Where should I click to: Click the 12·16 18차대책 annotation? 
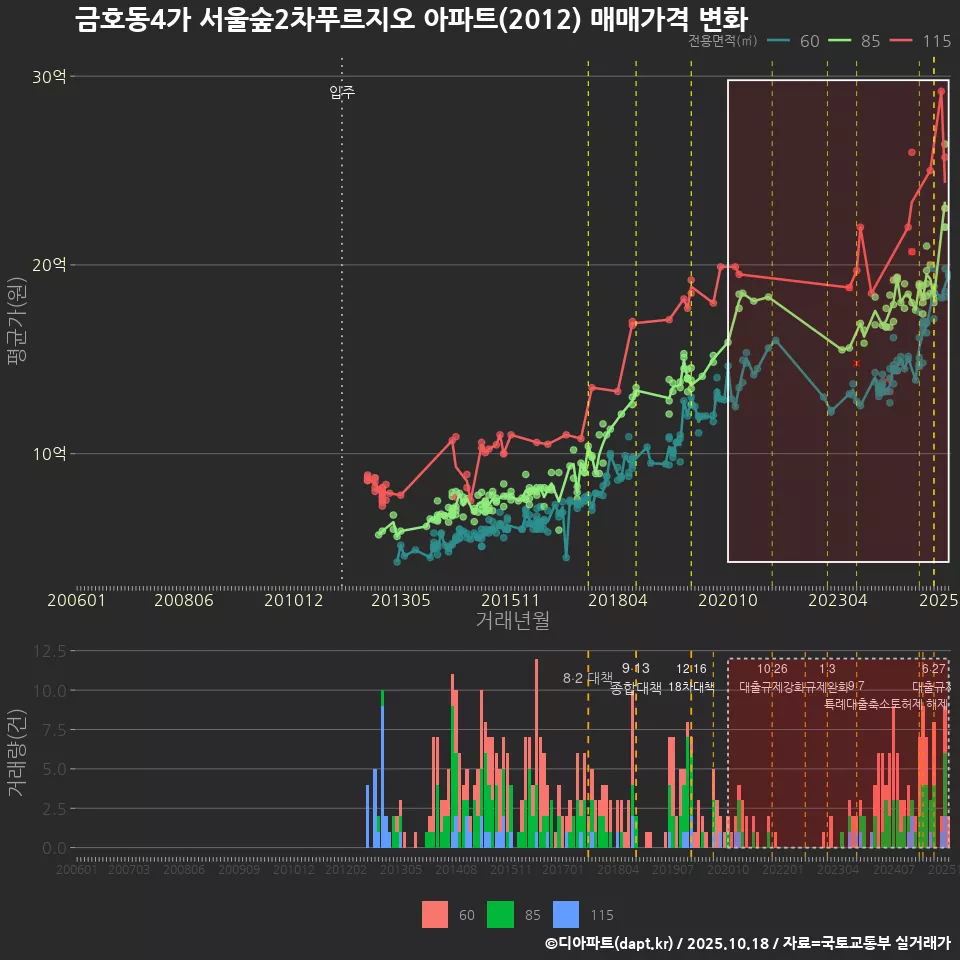(x=691, y=678)
